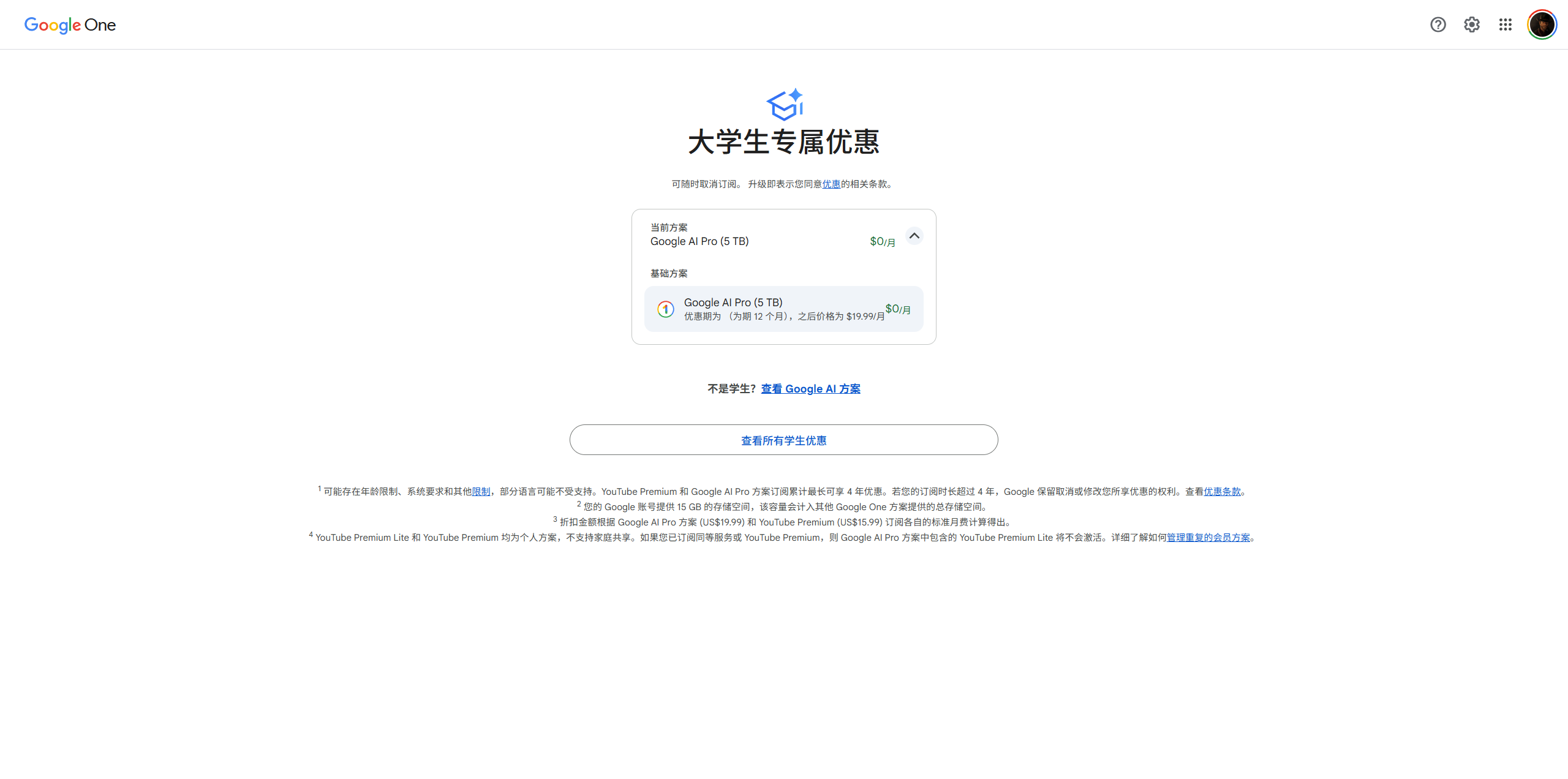Click the $0/月 price in current plan header
The width and height of the screenshot is (1568, 779).
point(883,242)
